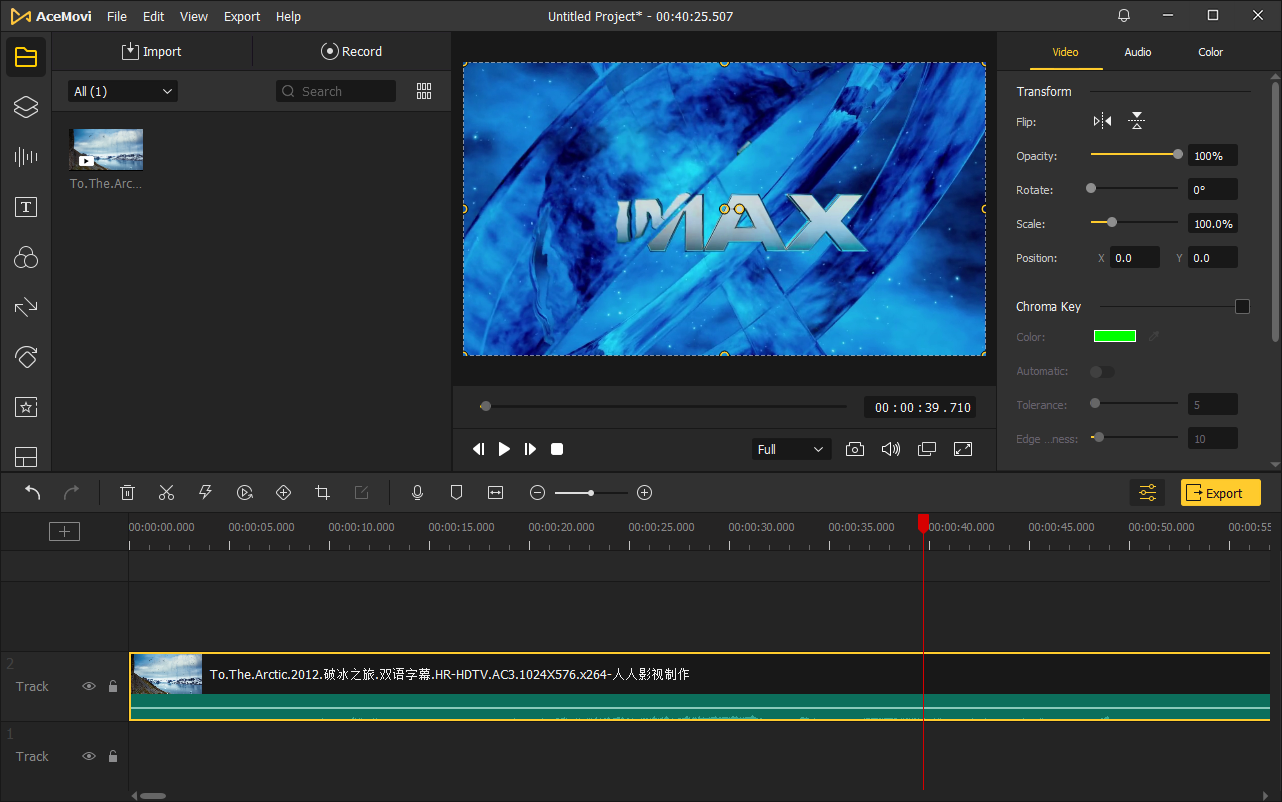
Task: Toggle grid view of media library
Action: click(424, 91)
